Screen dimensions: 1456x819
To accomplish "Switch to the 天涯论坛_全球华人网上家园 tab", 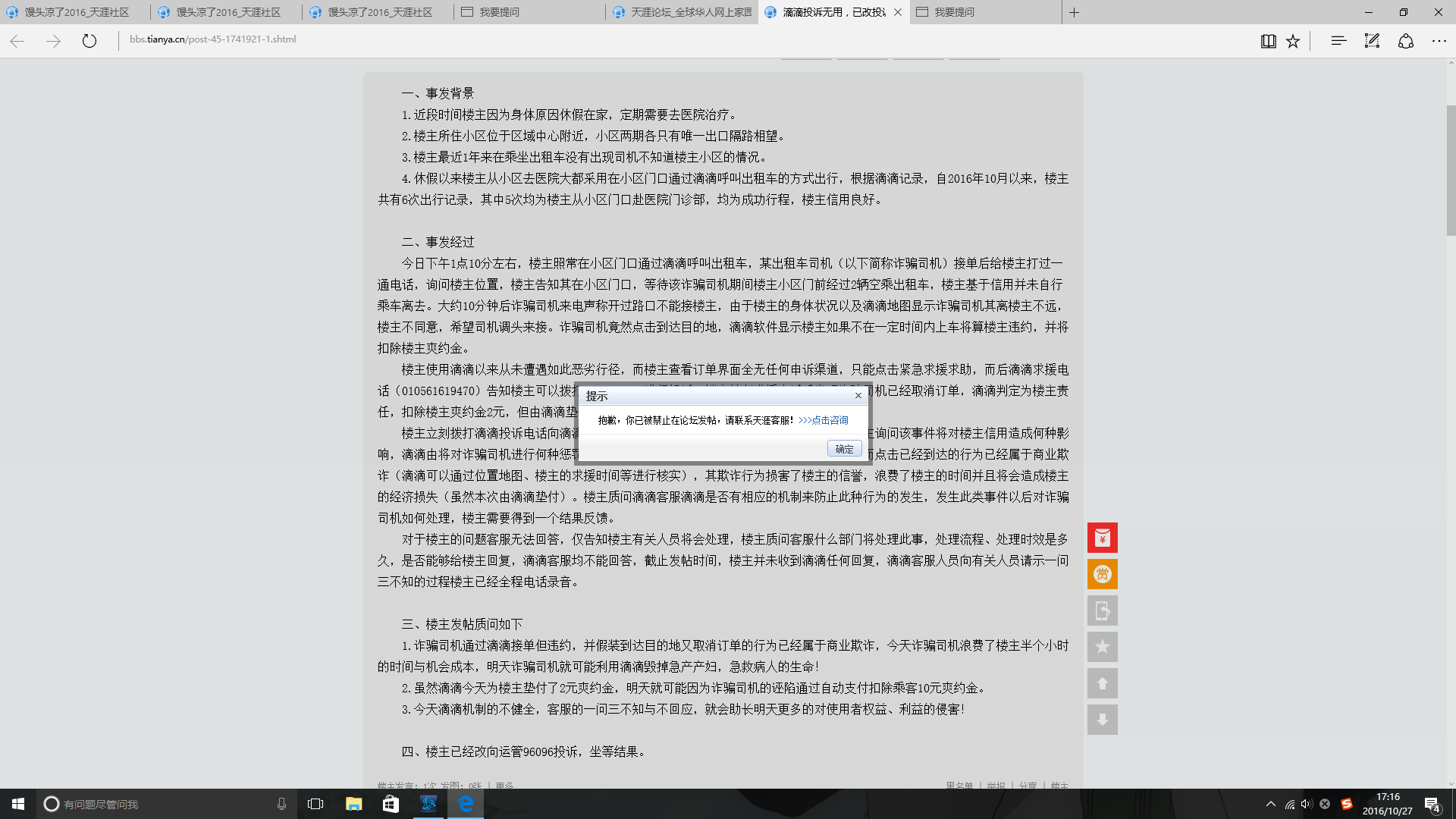I will click(x=682, y=12).
